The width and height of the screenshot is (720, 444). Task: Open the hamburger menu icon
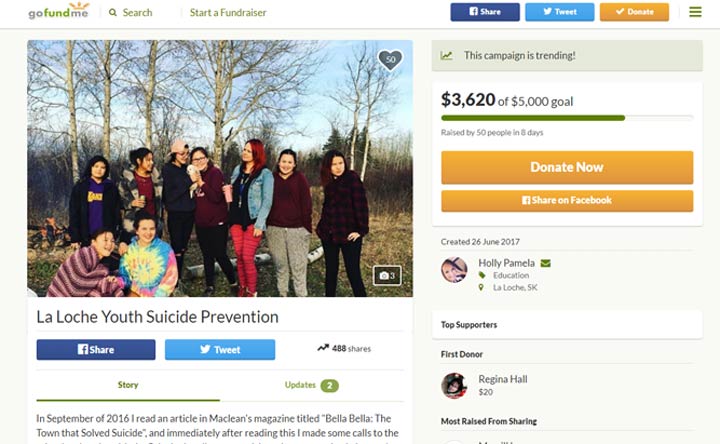pyautogui.click(x=695, y=12)
